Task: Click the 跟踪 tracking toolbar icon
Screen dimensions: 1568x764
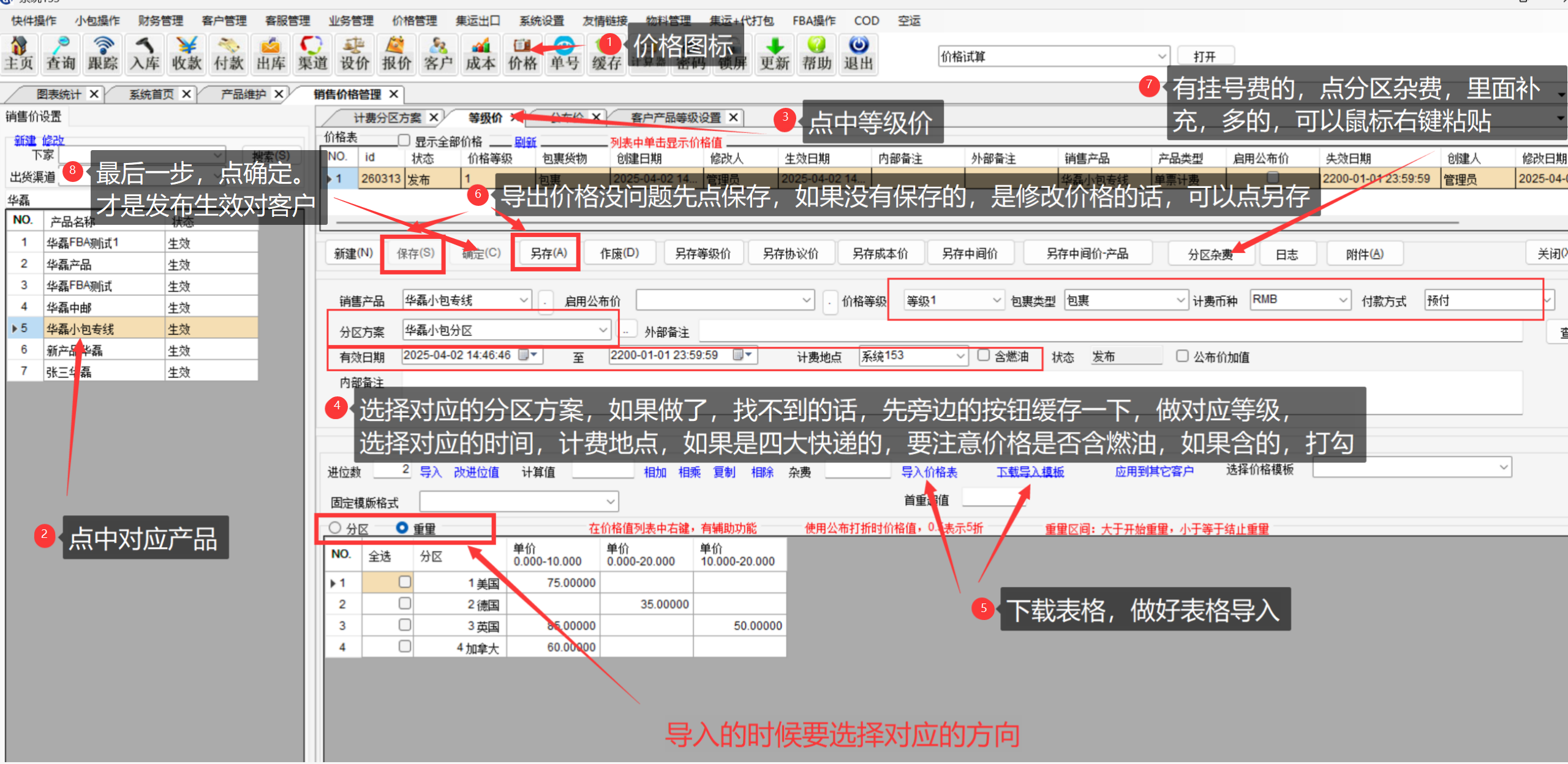Action: (x=103, y=54)
